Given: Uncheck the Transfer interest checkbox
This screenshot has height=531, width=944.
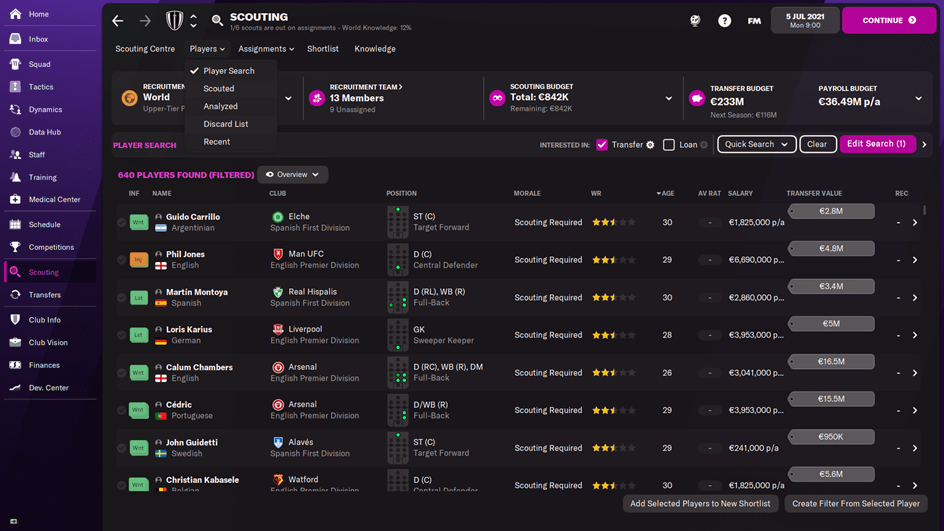Looking at the screenshot, I should click(602, 145).
